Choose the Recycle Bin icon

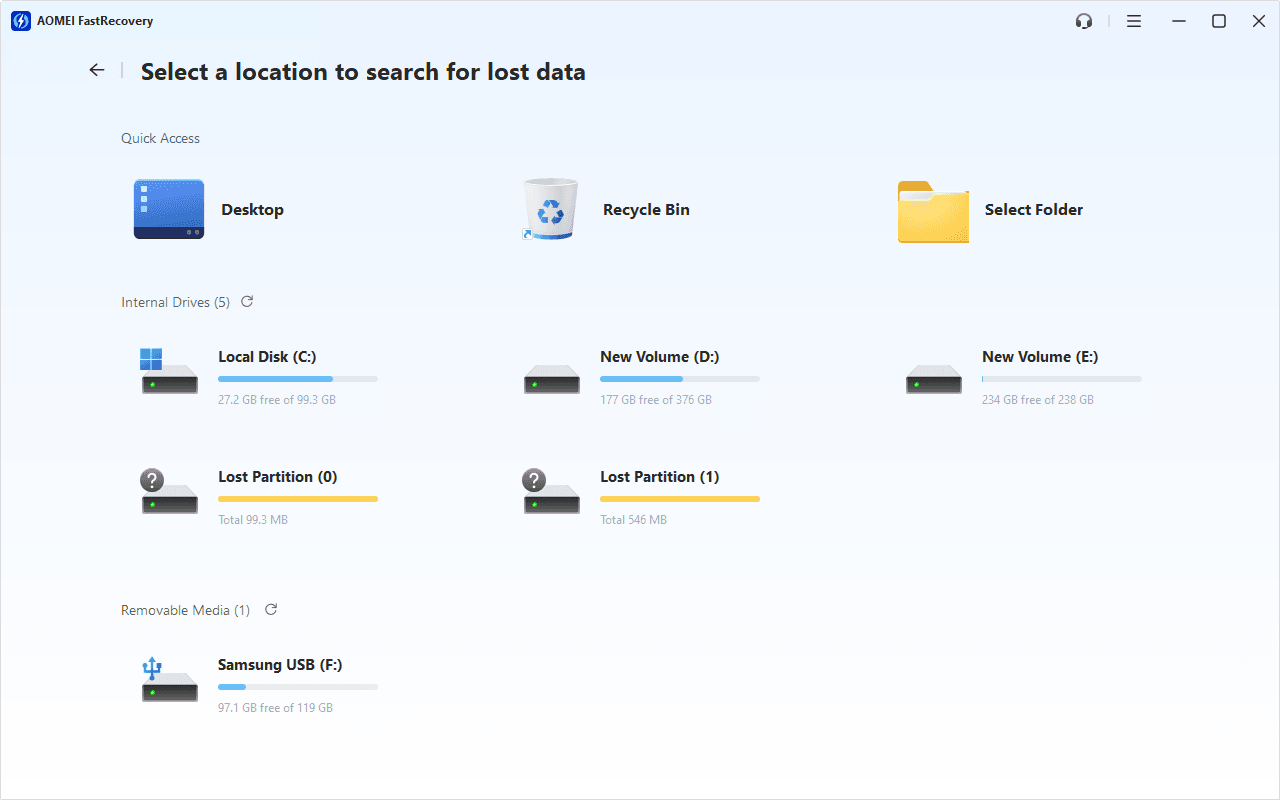click(x=550, y=209)
